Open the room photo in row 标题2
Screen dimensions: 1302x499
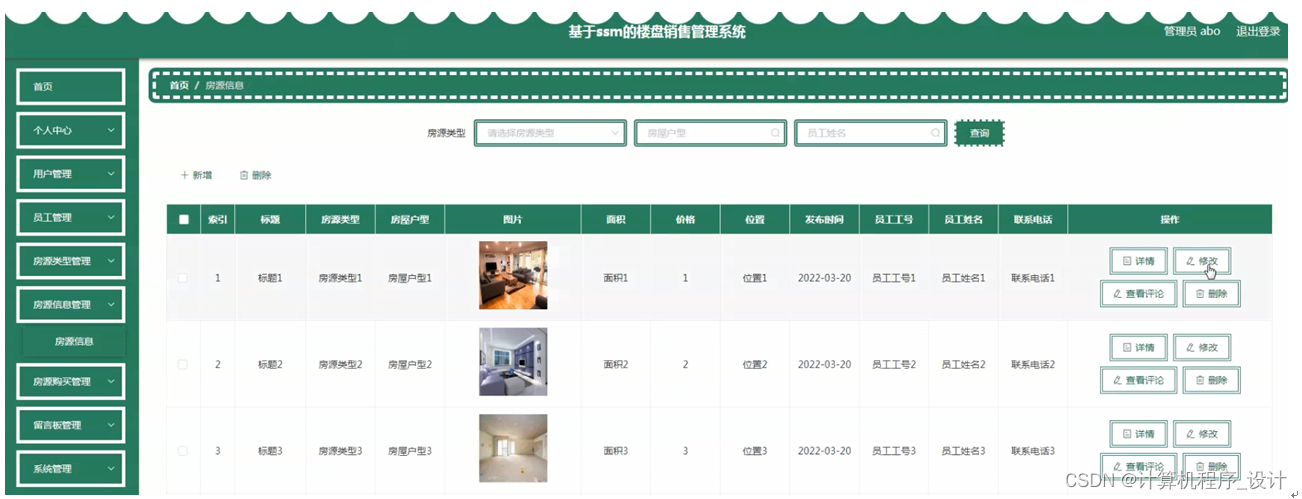point(513,362)
